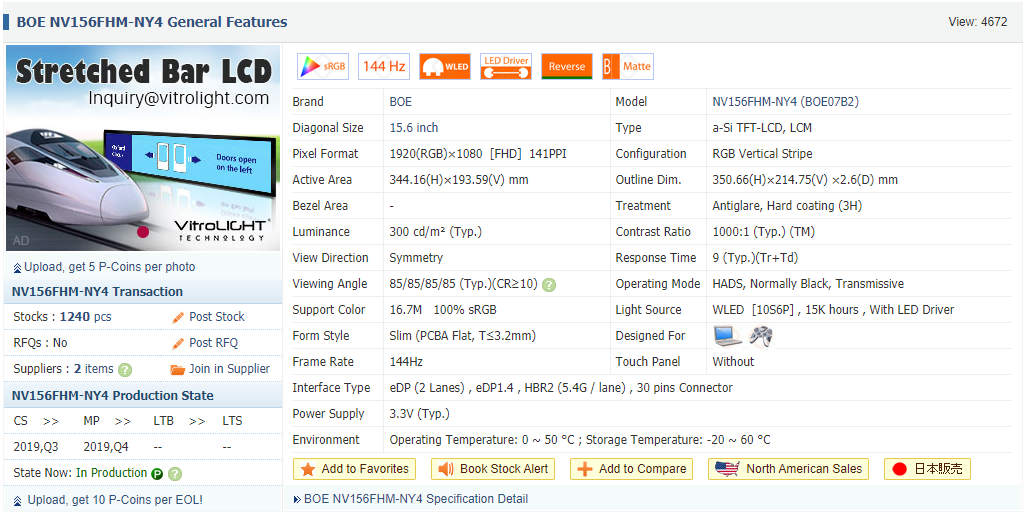Click the WLED [10S6P] light source value
Viewport: 1024px width, 512px height.
[833, 310]
